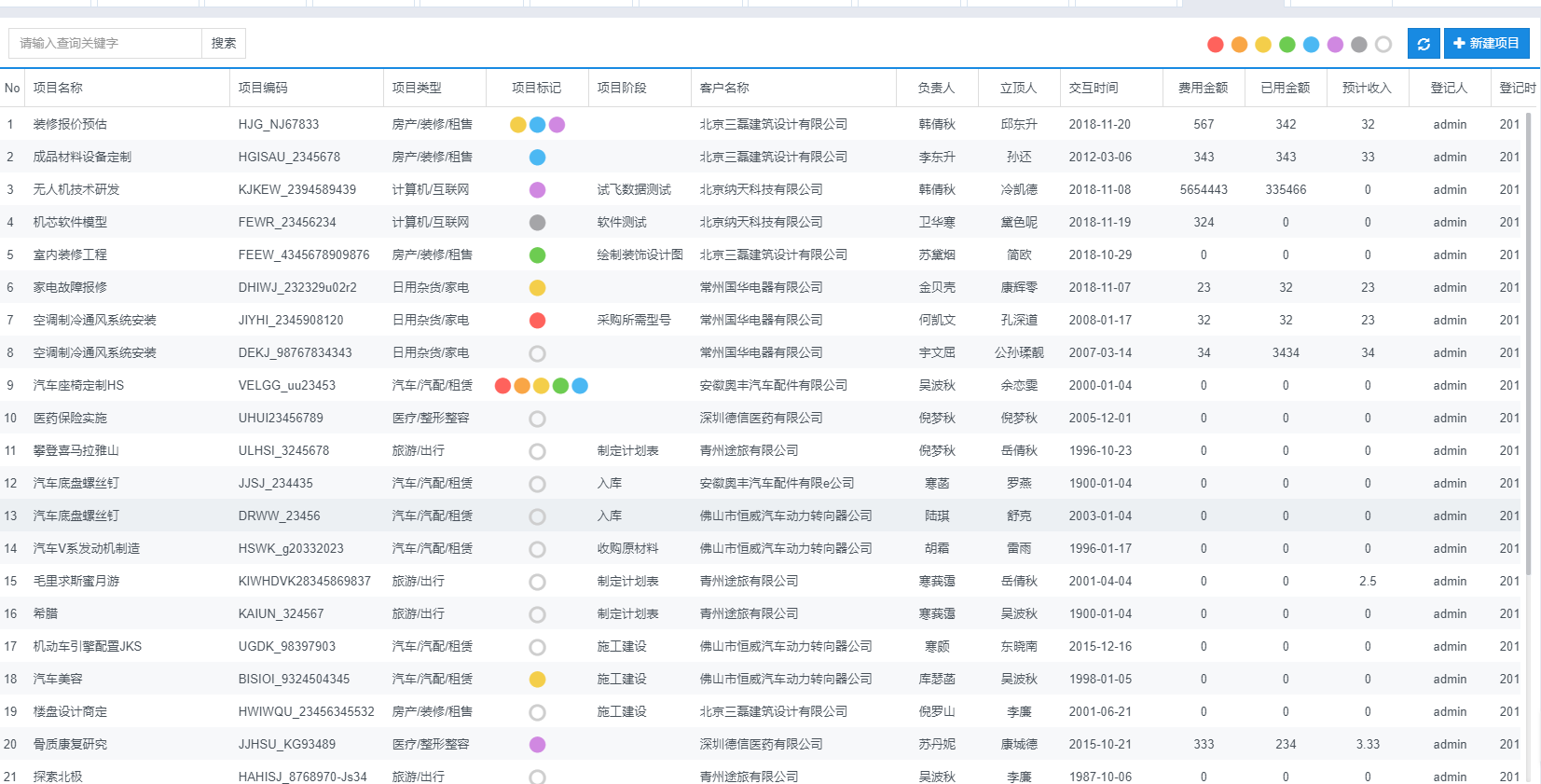Image resolution: width=1541 pixels, height=784 pixels.
Task: Open project 汽车V系发动机制造
Action: 87,548
